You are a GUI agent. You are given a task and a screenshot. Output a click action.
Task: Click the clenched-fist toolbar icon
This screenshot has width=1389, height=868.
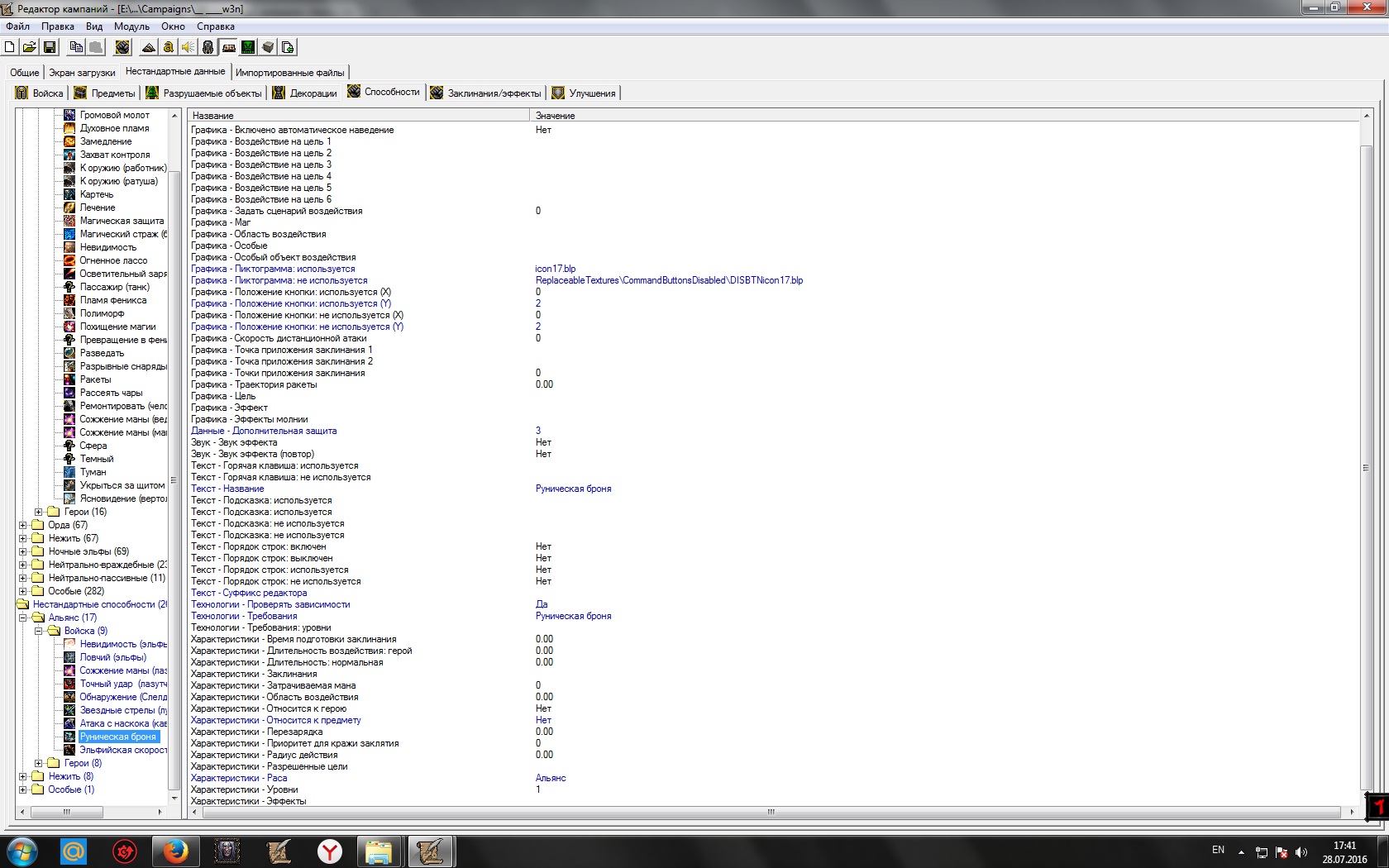pos(122,47)
